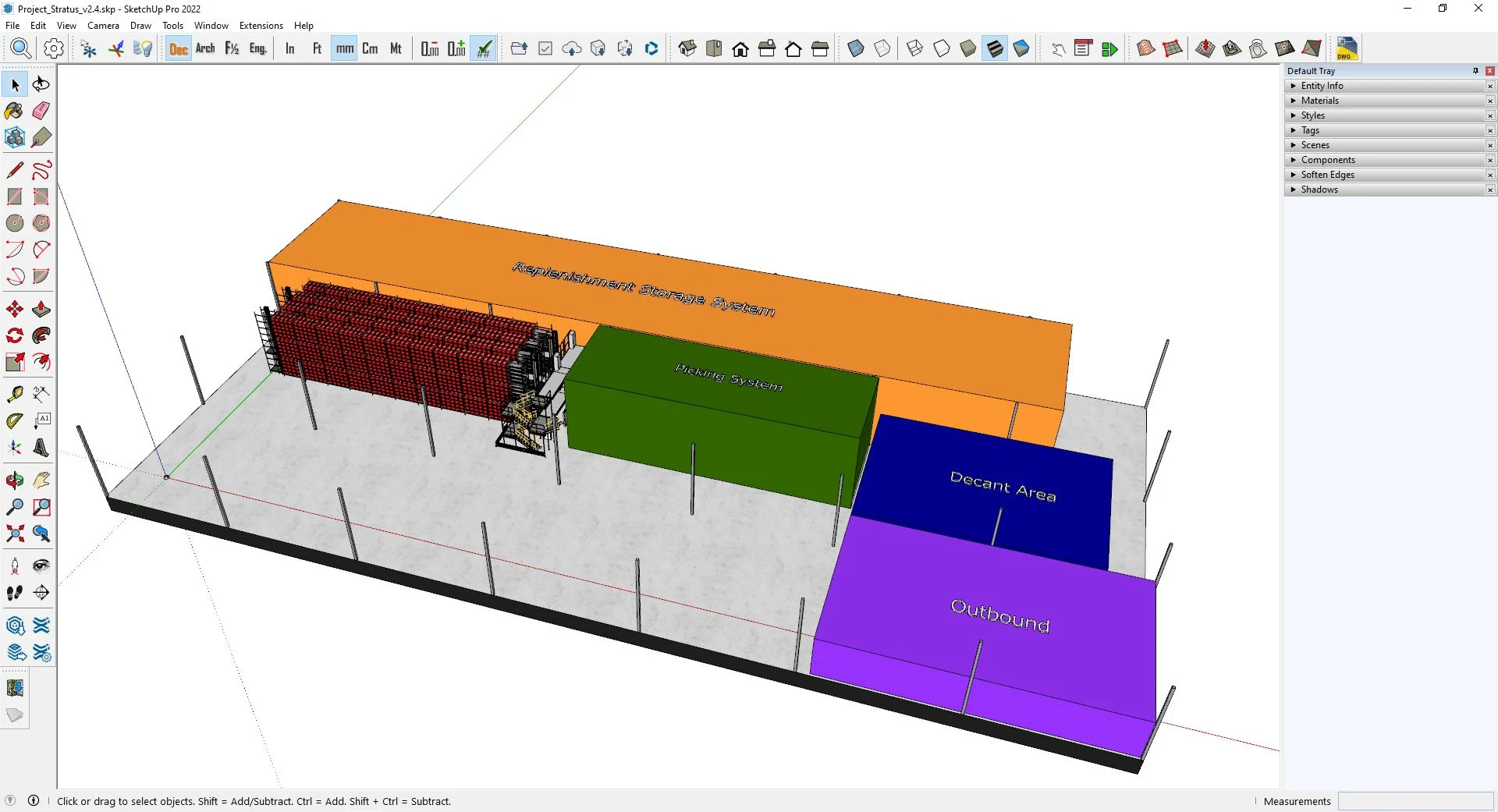Pick the Paint Bucket tool
1498x812 pixels.
pos(15,111)
